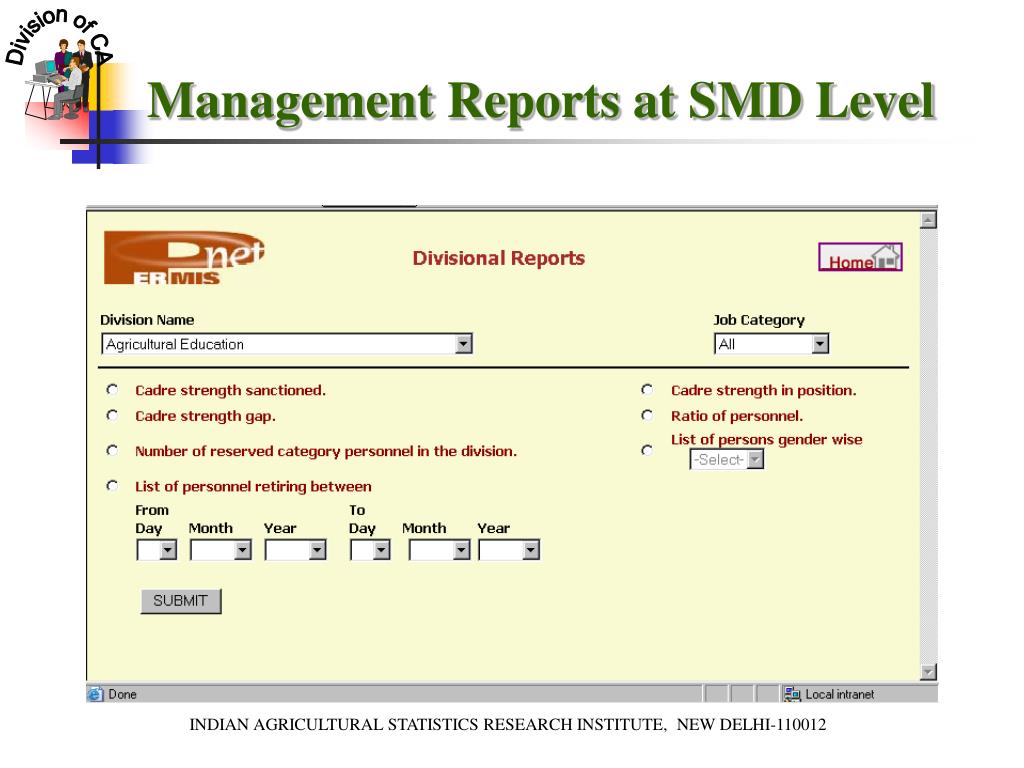Click the Management Reports at SMD Level title

pyautogui.click(x=542, y=101)
